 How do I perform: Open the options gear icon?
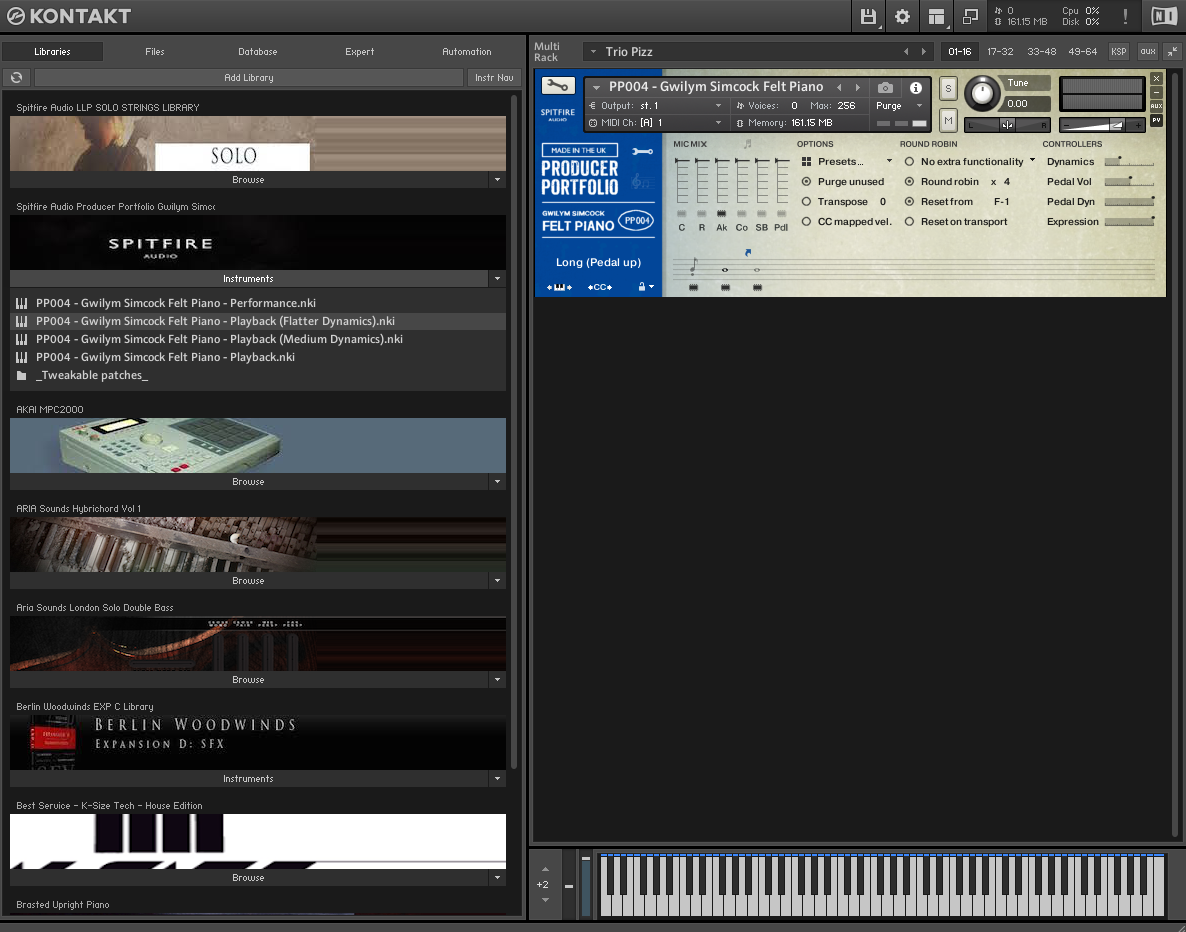(902, 17)
